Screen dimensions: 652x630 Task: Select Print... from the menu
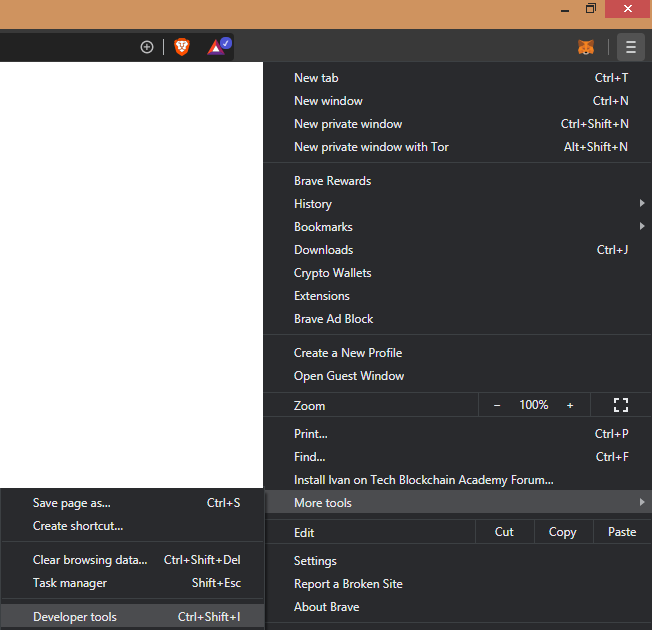pos(457,434)
